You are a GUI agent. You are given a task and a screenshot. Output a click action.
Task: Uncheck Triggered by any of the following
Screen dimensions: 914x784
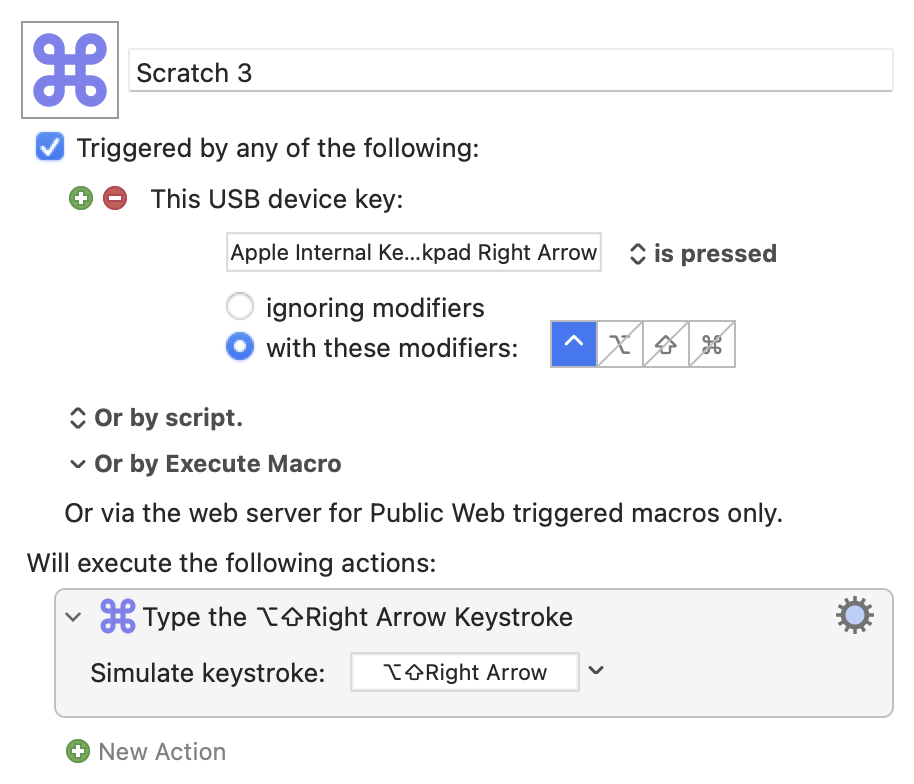click(50, 148)
